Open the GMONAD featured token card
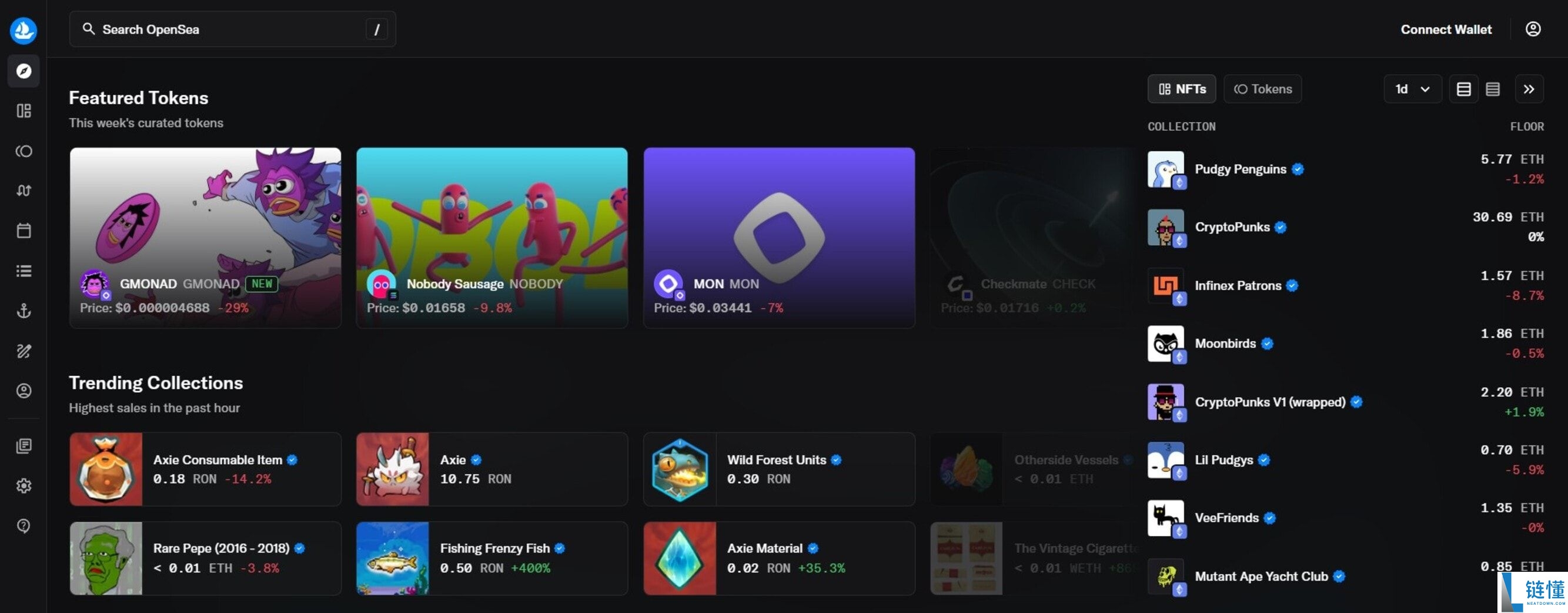 205,238
